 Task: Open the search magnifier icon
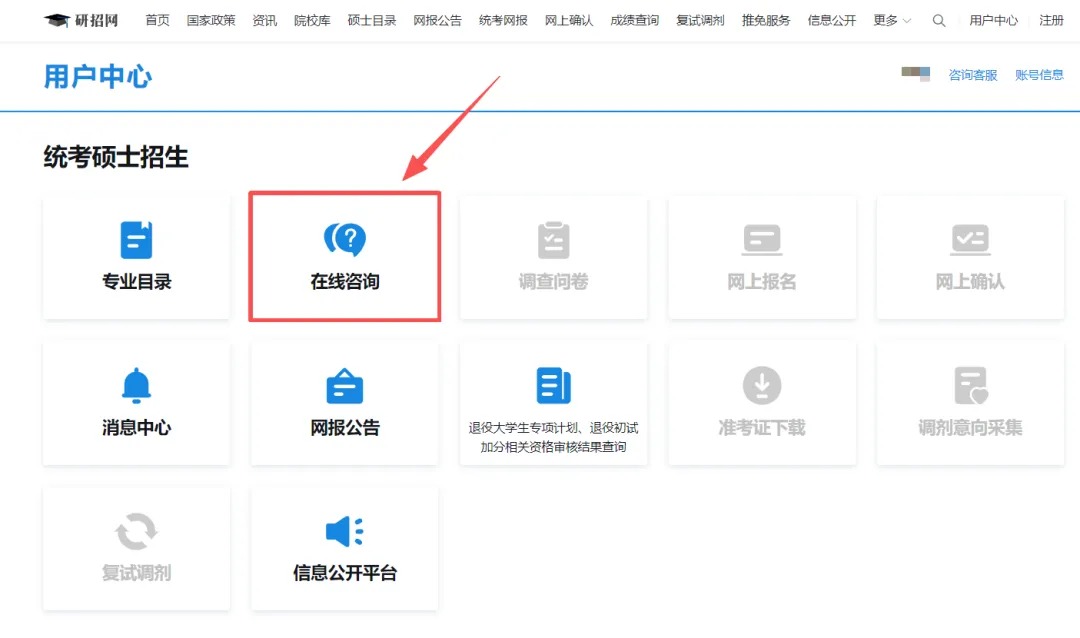coord(938,20)
